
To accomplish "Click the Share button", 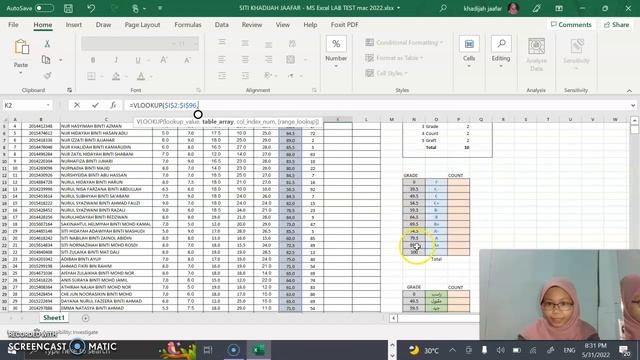I will point(617,25).
